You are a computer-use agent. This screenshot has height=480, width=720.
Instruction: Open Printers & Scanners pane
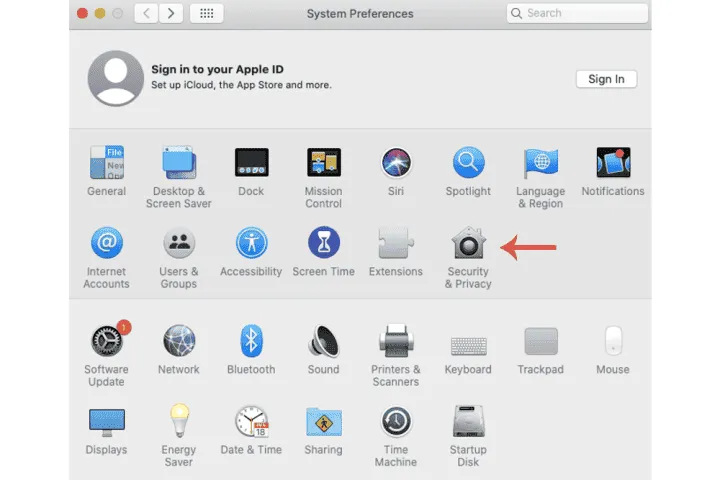coord(396,342)
